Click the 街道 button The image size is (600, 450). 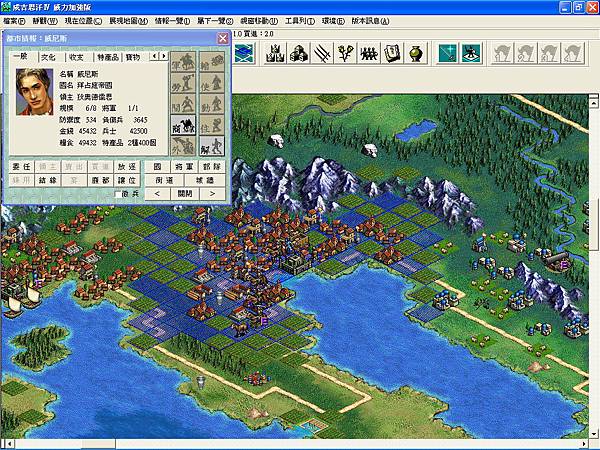tap(165, 180)
